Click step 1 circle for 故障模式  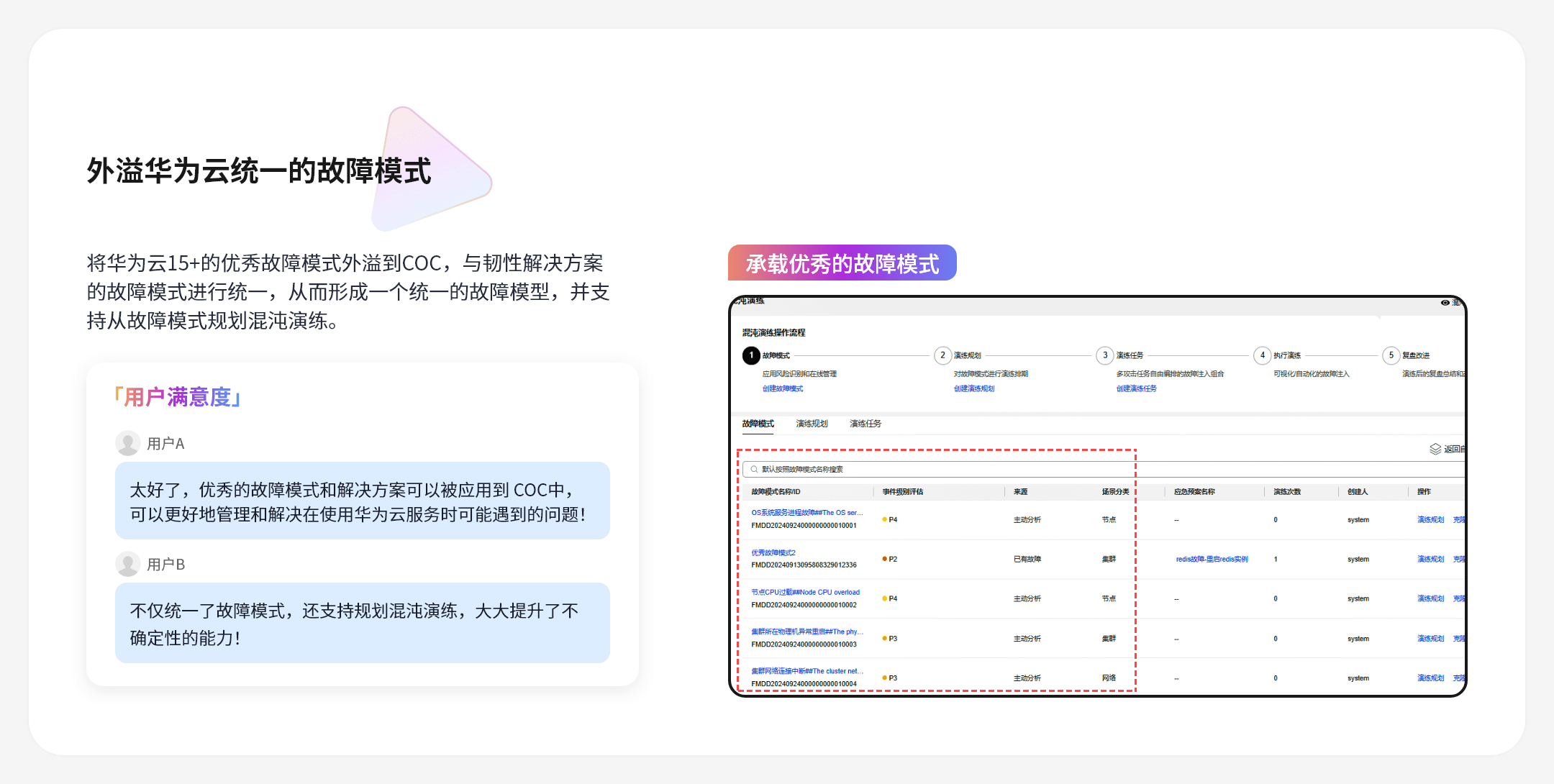(751, 355)
